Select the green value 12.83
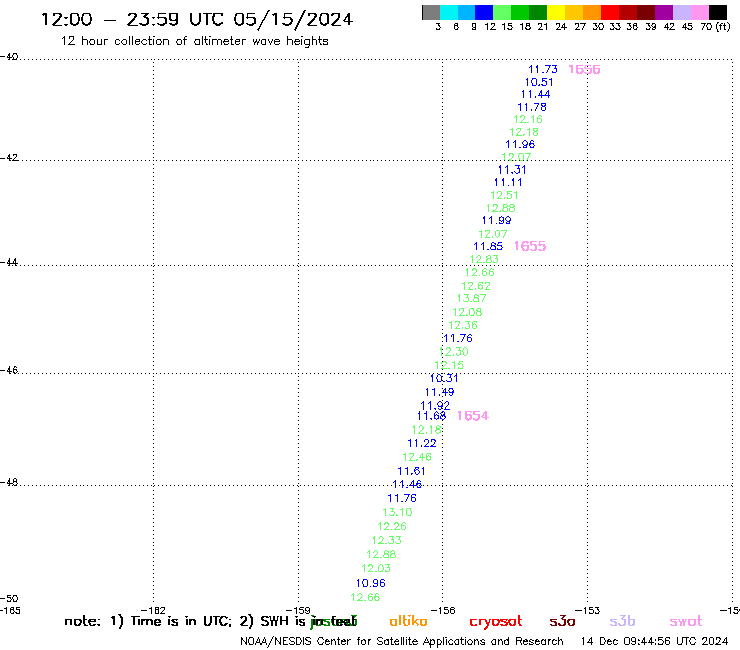The image size is (740, 650). pos(484,260)
